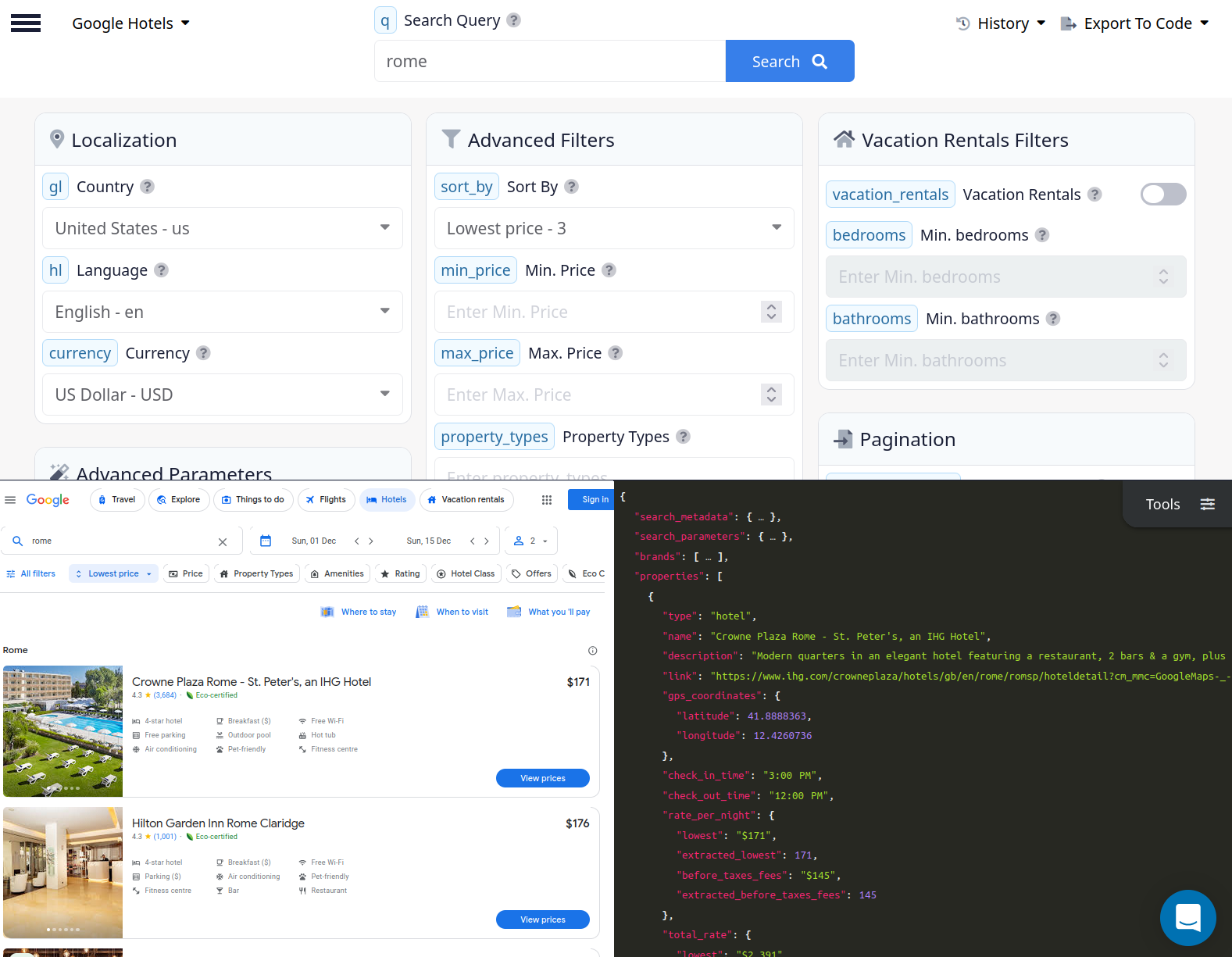The width and height of the screenshot is (1232, 957).
Task: Click help icon next to Vacation Rentals
Action: (1095, 195)
